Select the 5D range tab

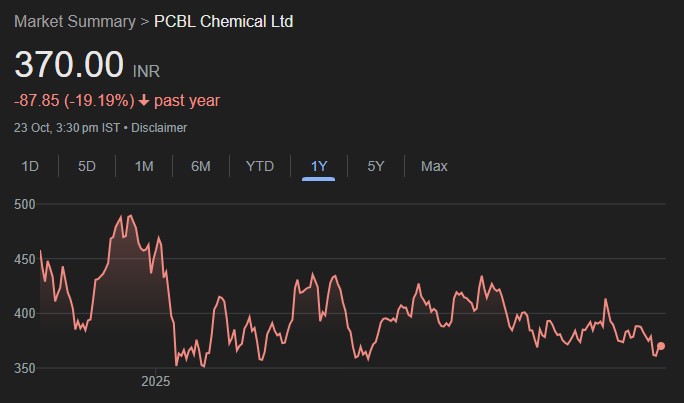(x=87, y=166)
